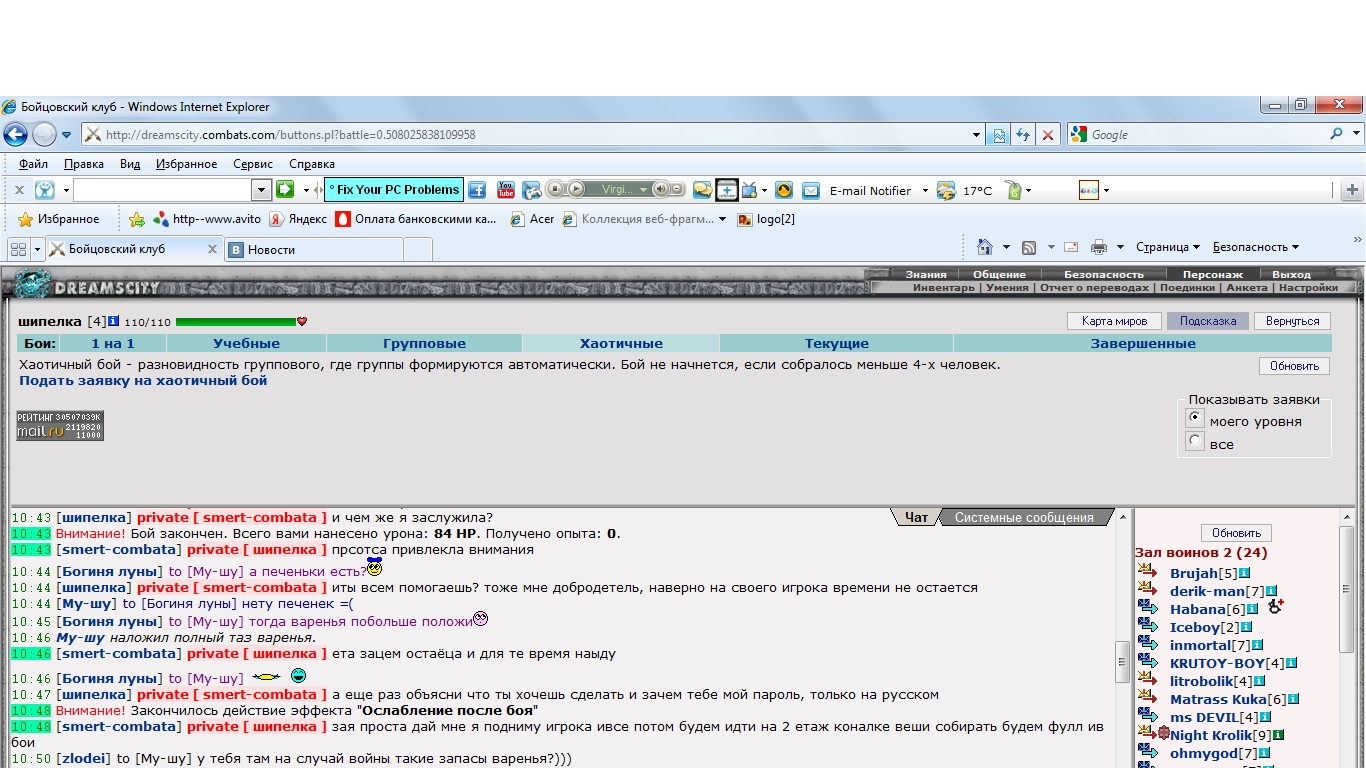Click the mail.ru rating counter banner

pos(60,425)
